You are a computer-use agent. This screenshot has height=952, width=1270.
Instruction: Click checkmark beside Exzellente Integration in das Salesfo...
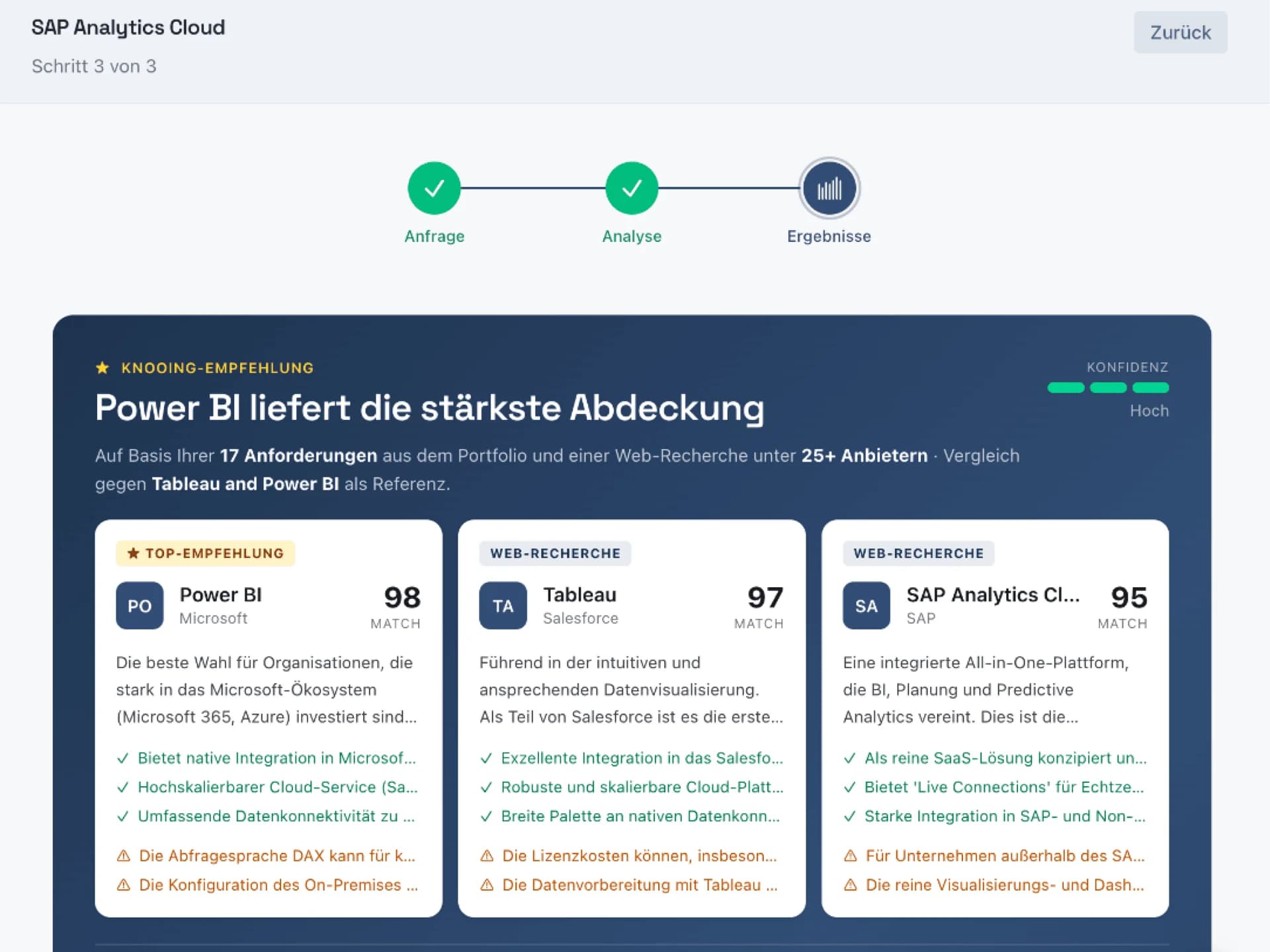[486, 758]
